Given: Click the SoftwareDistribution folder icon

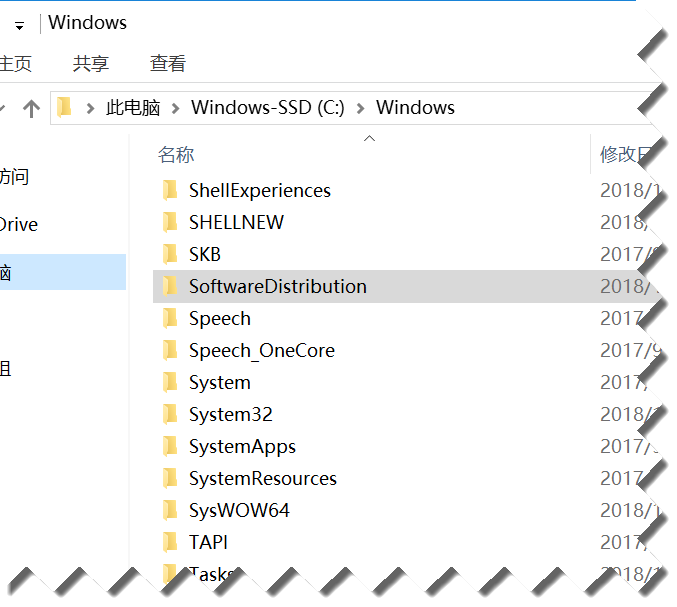Looking at the screenshot, I should [170, 286].
